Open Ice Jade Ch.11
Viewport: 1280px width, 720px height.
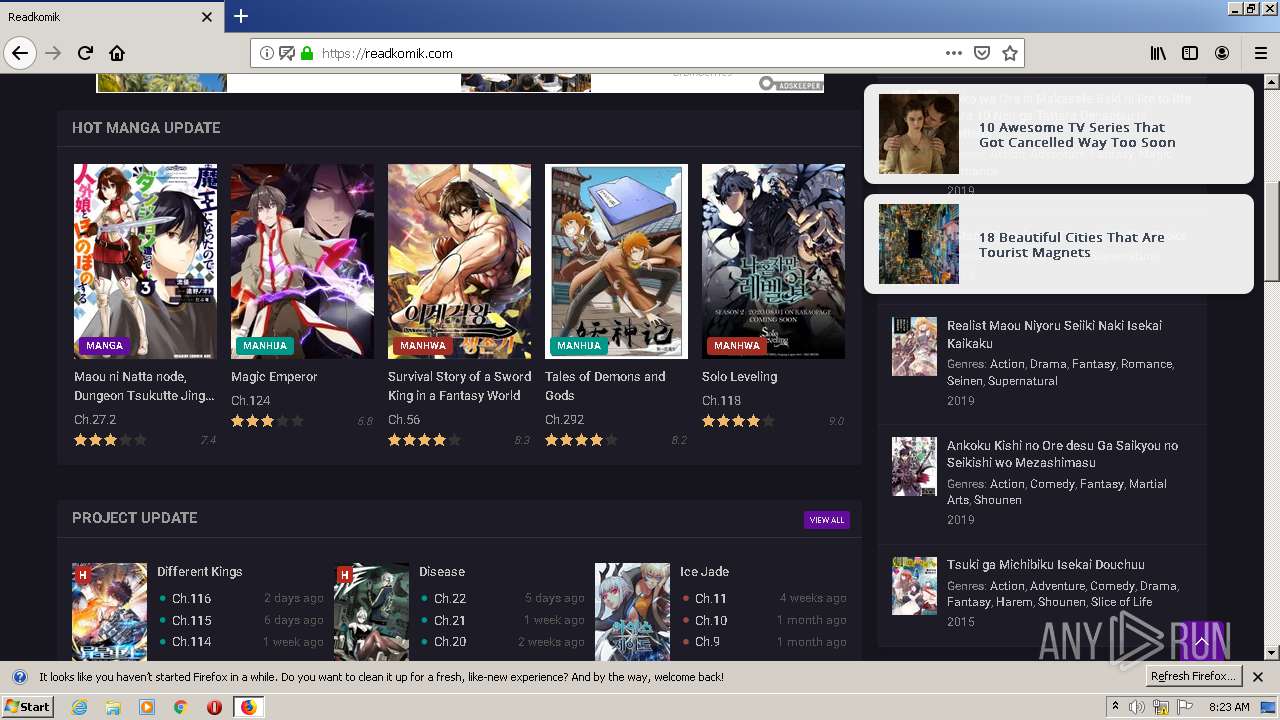(x=711, y=599)
